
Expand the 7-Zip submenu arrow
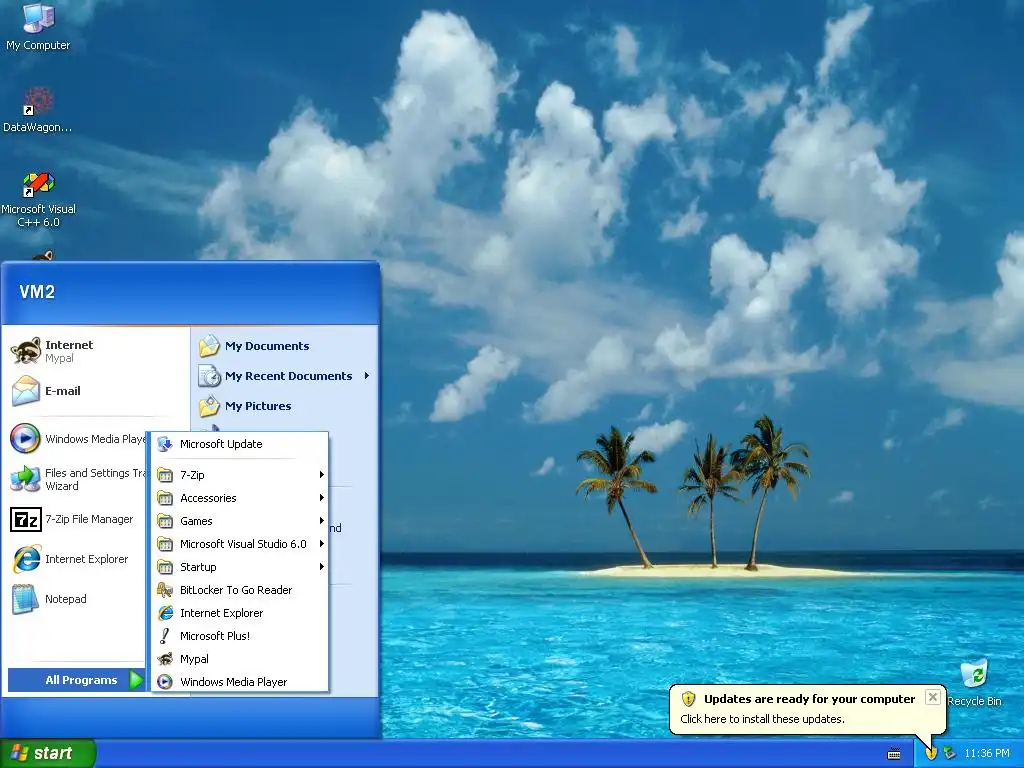[x=322, y=475]
